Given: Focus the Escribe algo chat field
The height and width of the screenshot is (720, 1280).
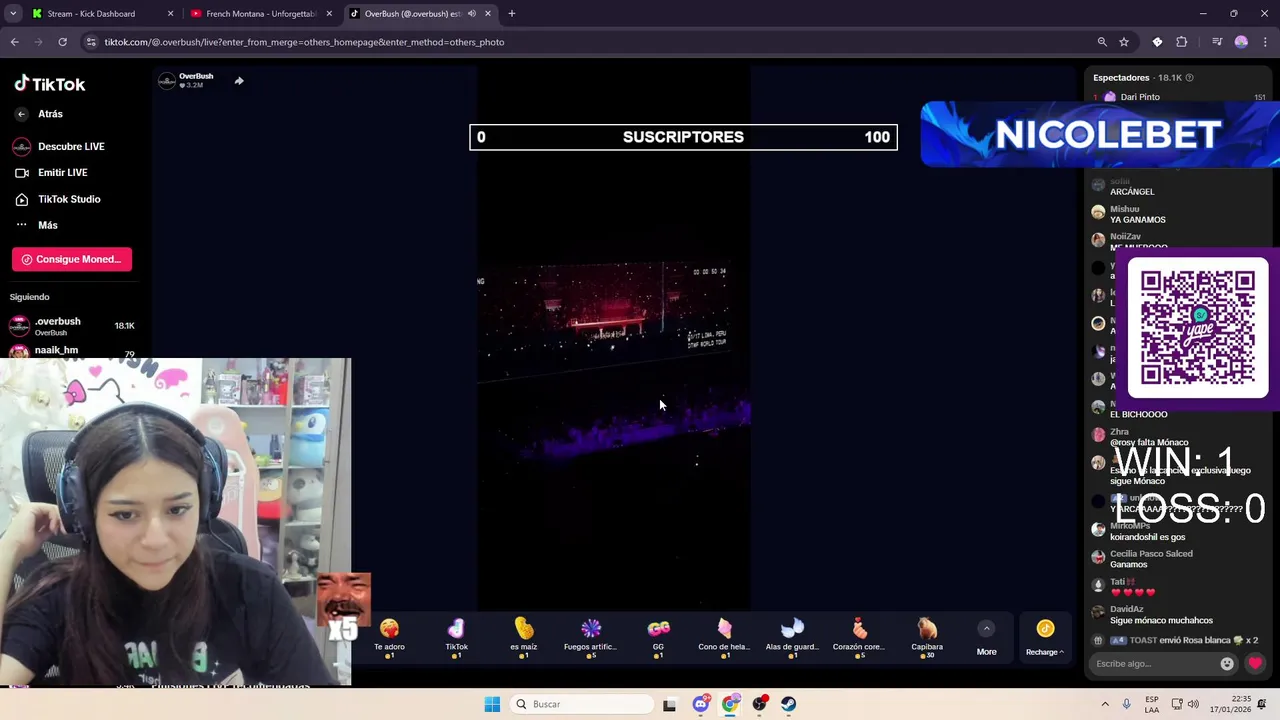Looking at the screenshot, I should coord(1154,663).
